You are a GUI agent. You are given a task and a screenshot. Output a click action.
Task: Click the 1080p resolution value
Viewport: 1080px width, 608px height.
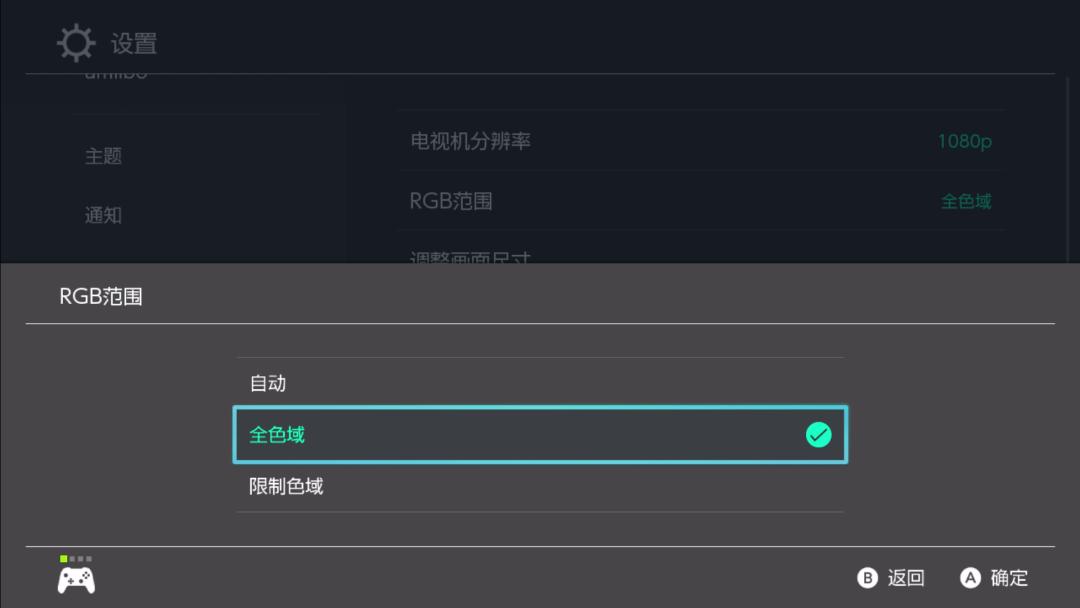[963, 142]
